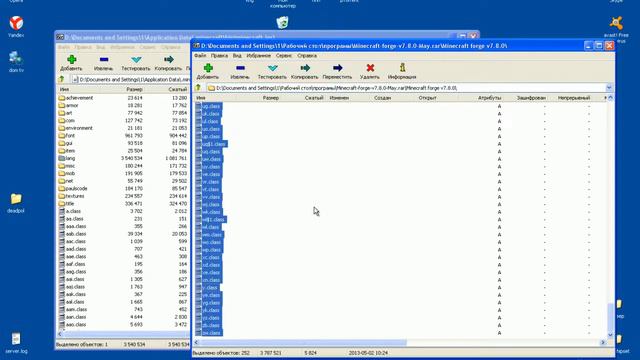Click the scroll-up arrow of front window list
This screenshot has height=360, width=640.
(610, 98)
